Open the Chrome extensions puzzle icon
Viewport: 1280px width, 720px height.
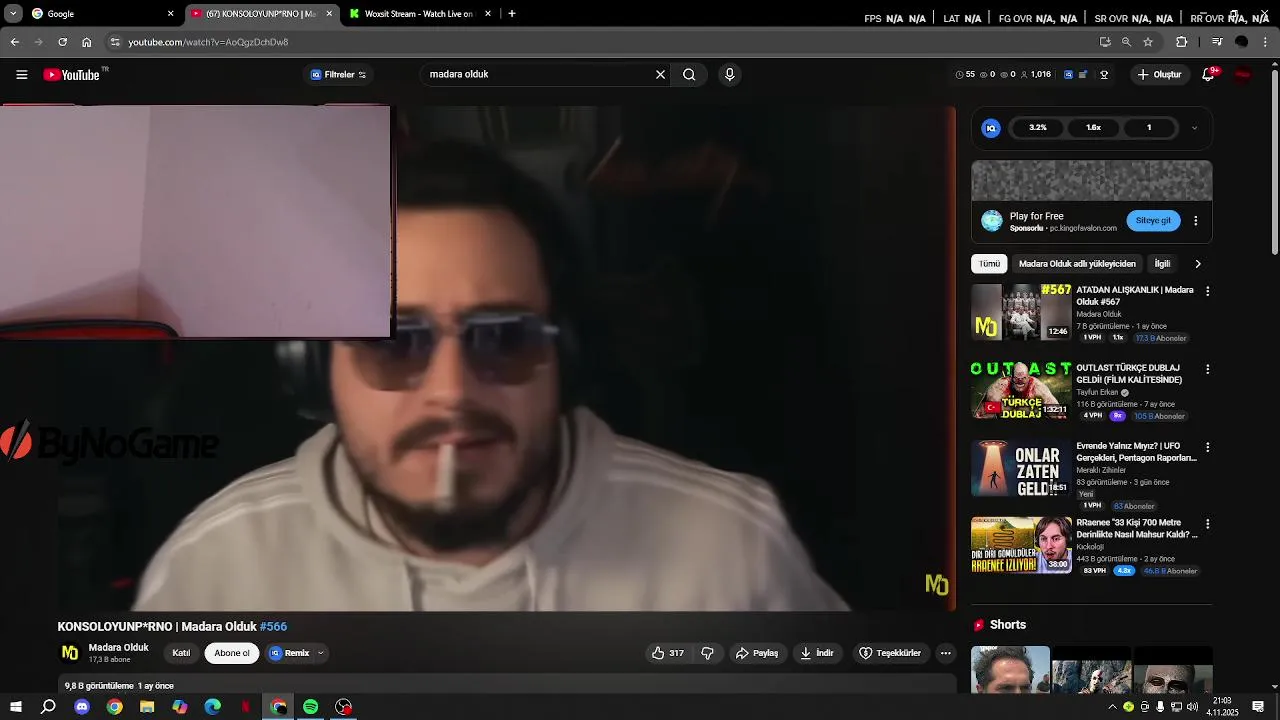tap(1181, 42)
